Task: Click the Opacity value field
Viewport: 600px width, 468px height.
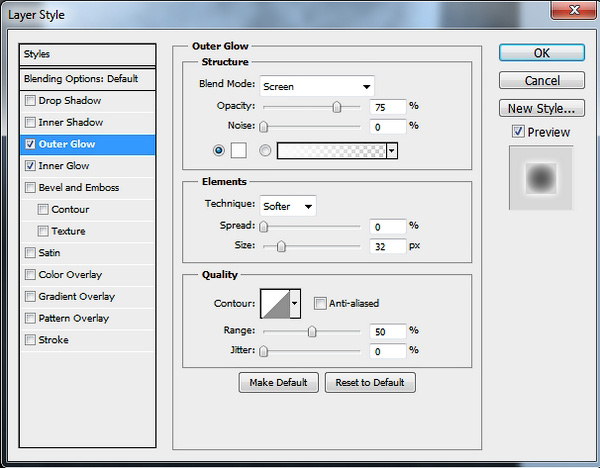Action: pos(388,107)
